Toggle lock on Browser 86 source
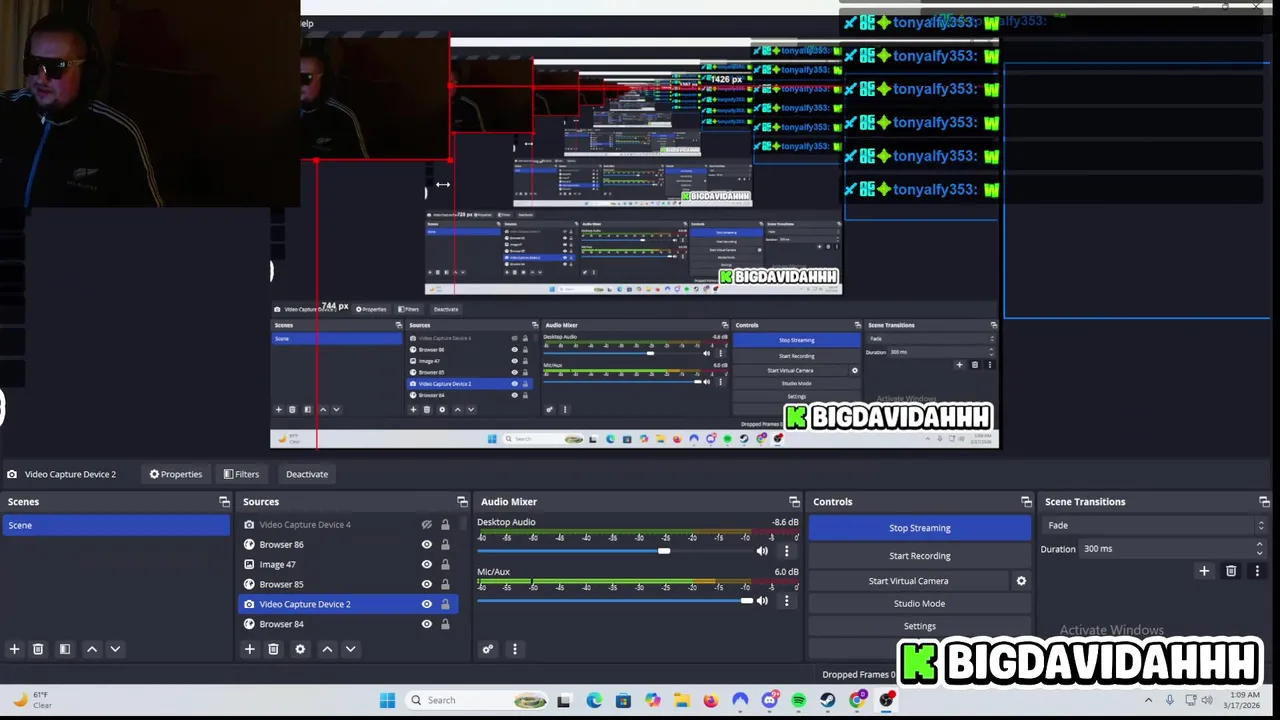 [445, 545]
